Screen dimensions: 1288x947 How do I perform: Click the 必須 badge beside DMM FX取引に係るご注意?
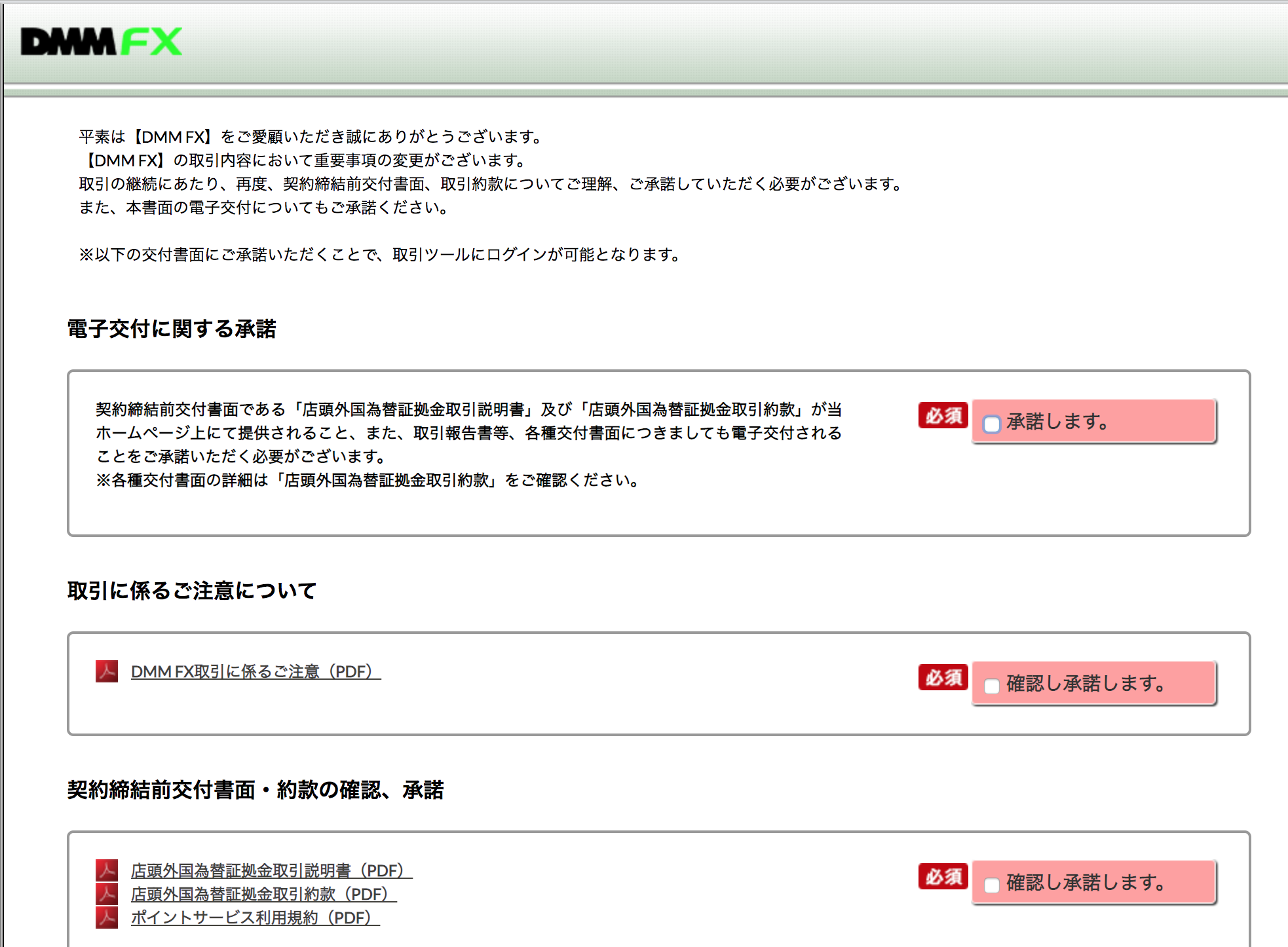[x=943, y=677]
